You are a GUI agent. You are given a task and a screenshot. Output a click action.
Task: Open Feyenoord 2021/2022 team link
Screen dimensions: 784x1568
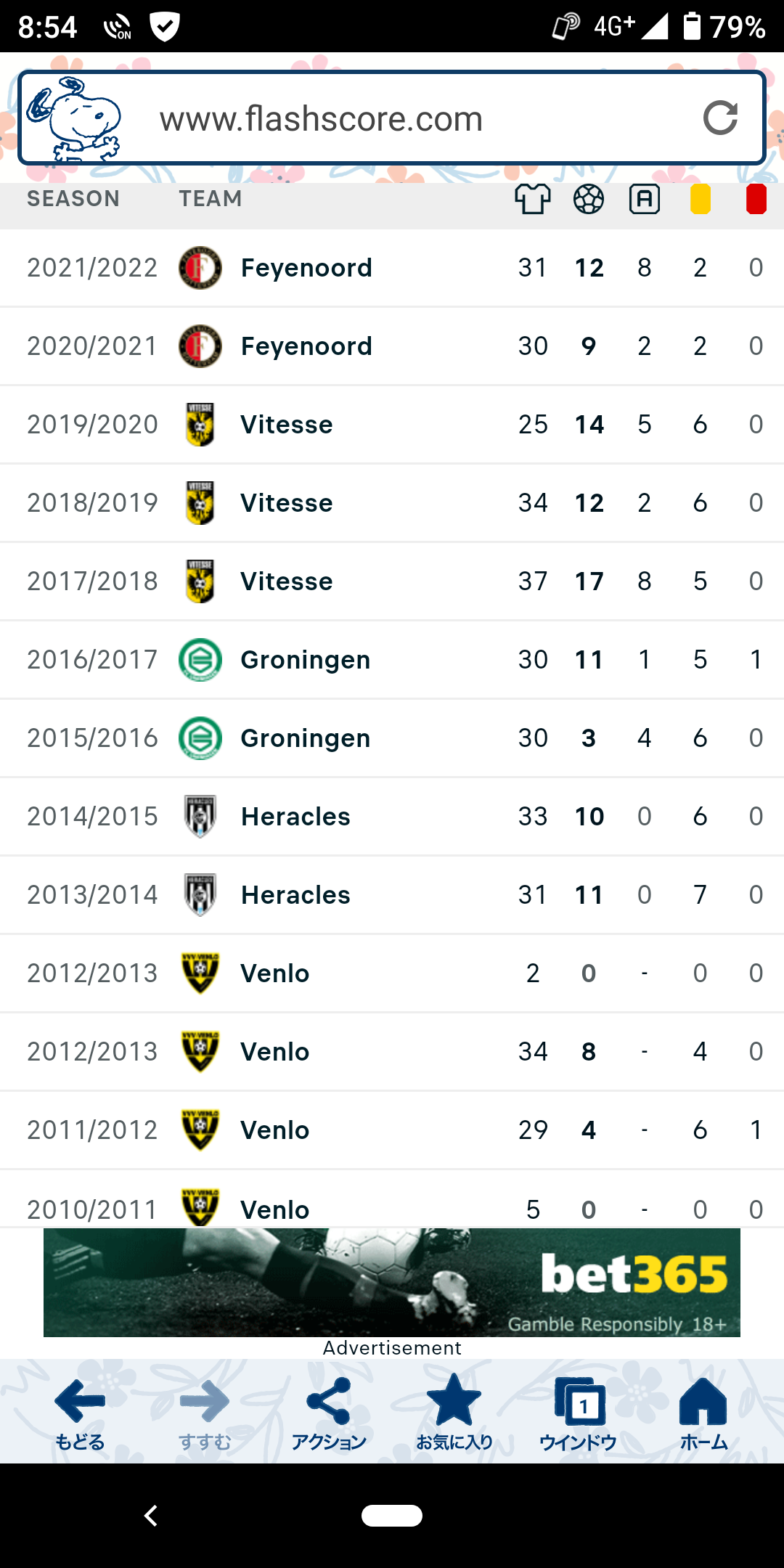tap(306, 268)
